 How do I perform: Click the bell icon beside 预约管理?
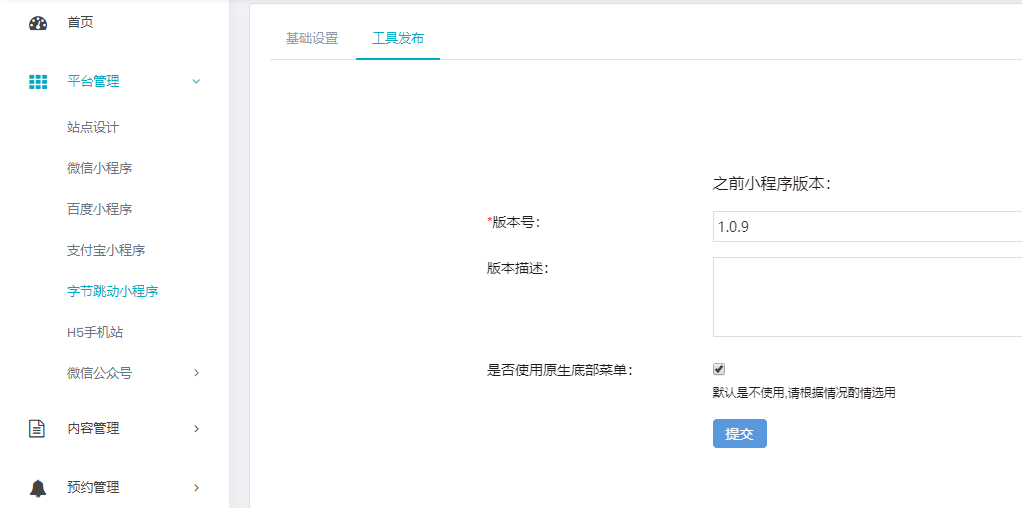coord(38,488)
